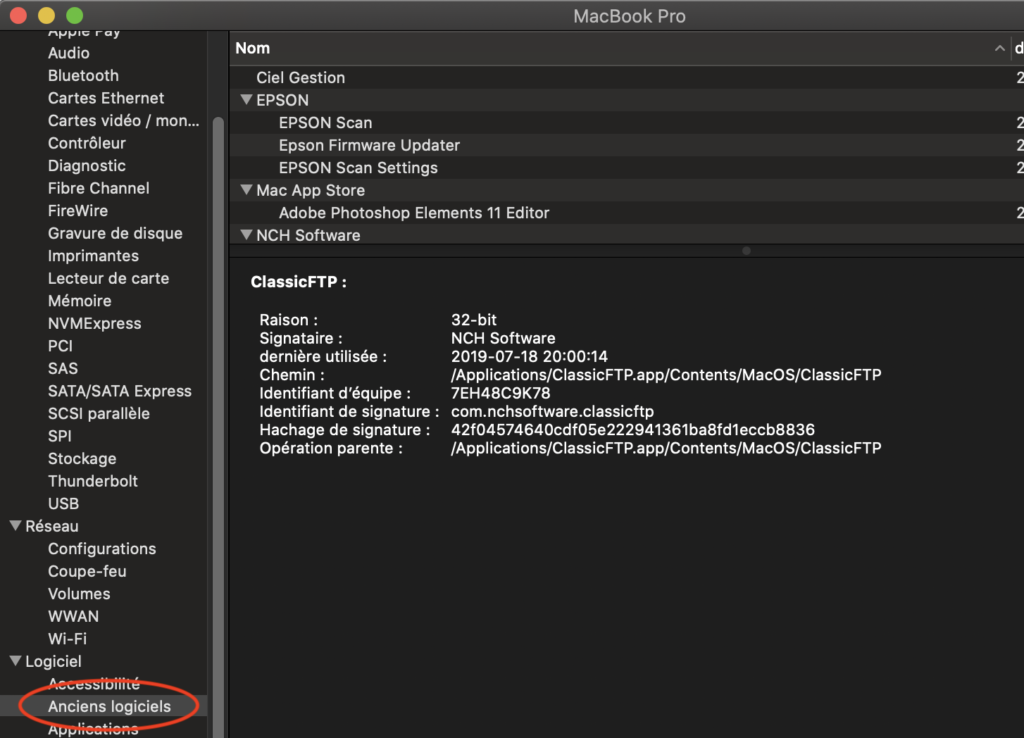The height and width of the screenshot is (738, 1024).
Task: Select USB in the sidebar
Action: [63, 504]
